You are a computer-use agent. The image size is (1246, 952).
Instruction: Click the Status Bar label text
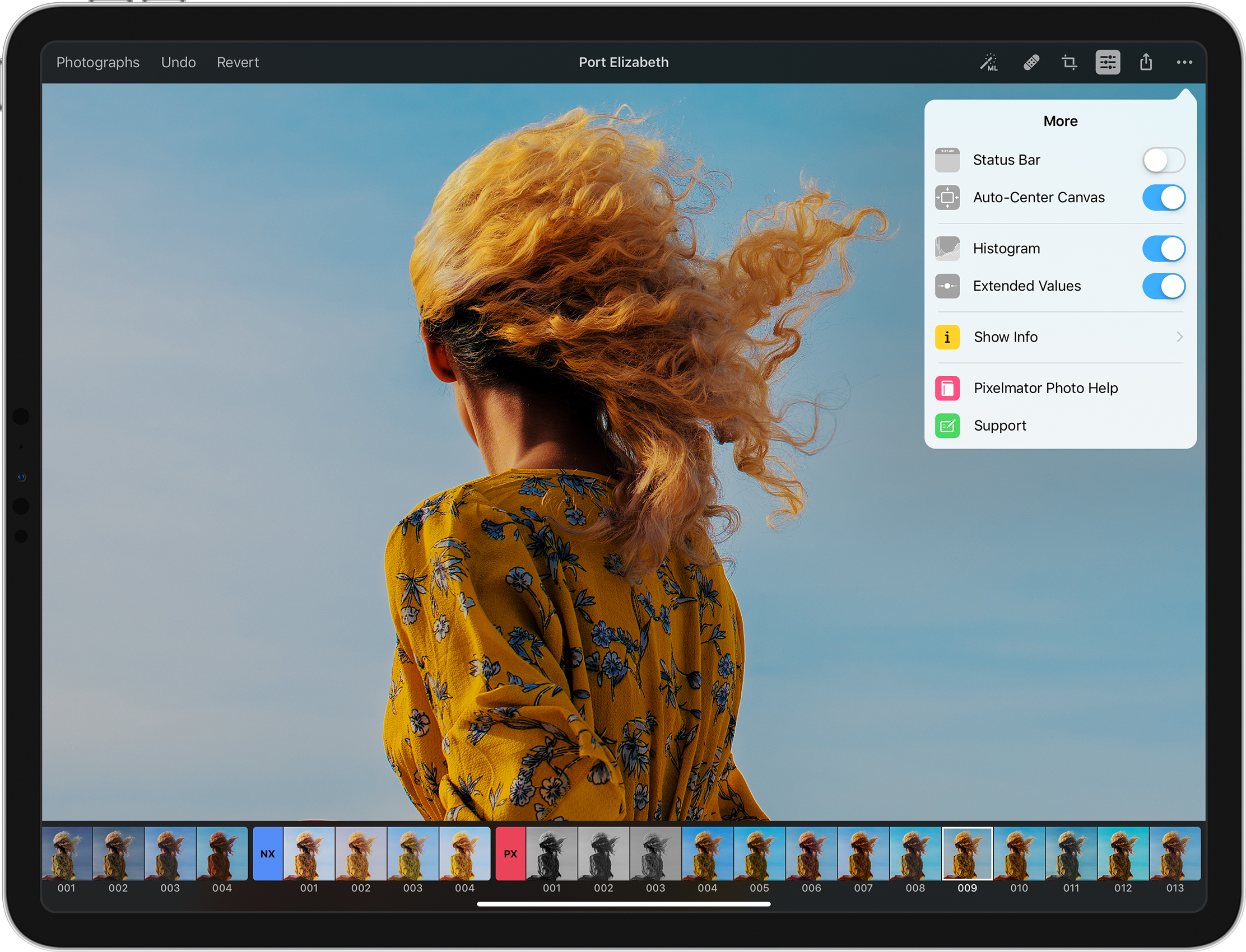click(1006, 160)
